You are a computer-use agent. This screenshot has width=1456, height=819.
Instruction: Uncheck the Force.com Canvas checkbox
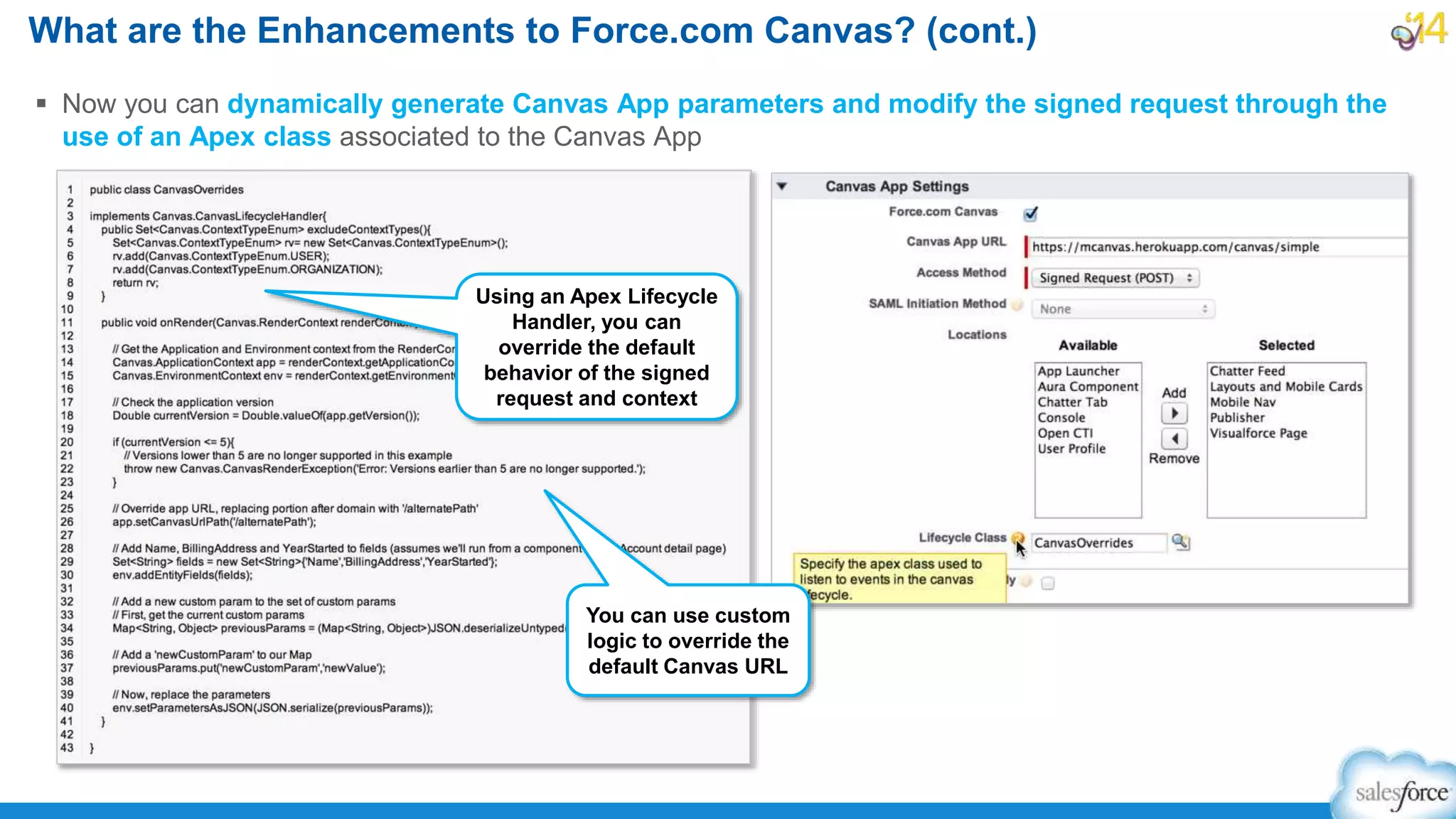click(x=1030, y=213)
